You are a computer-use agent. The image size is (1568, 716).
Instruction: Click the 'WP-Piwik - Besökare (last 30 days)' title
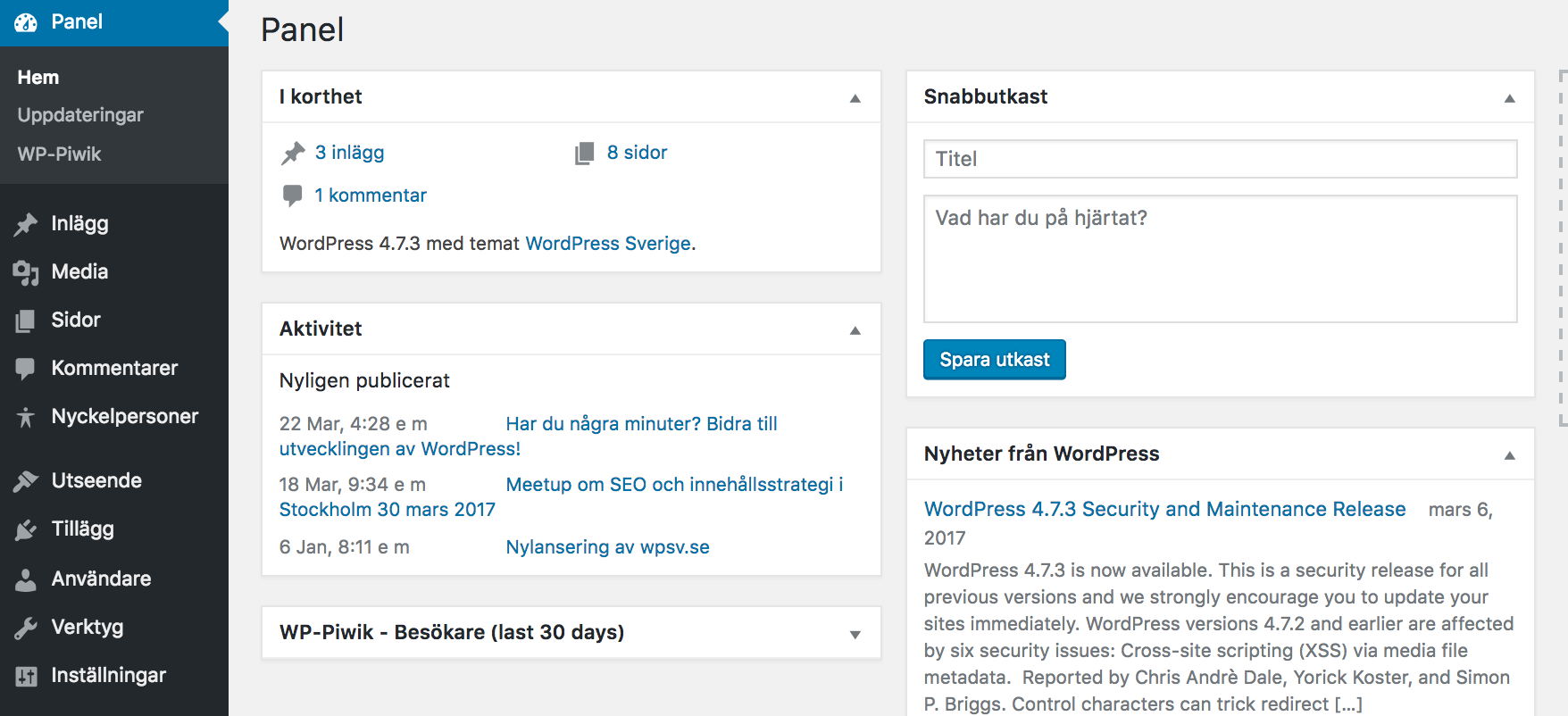pos(452,632)
